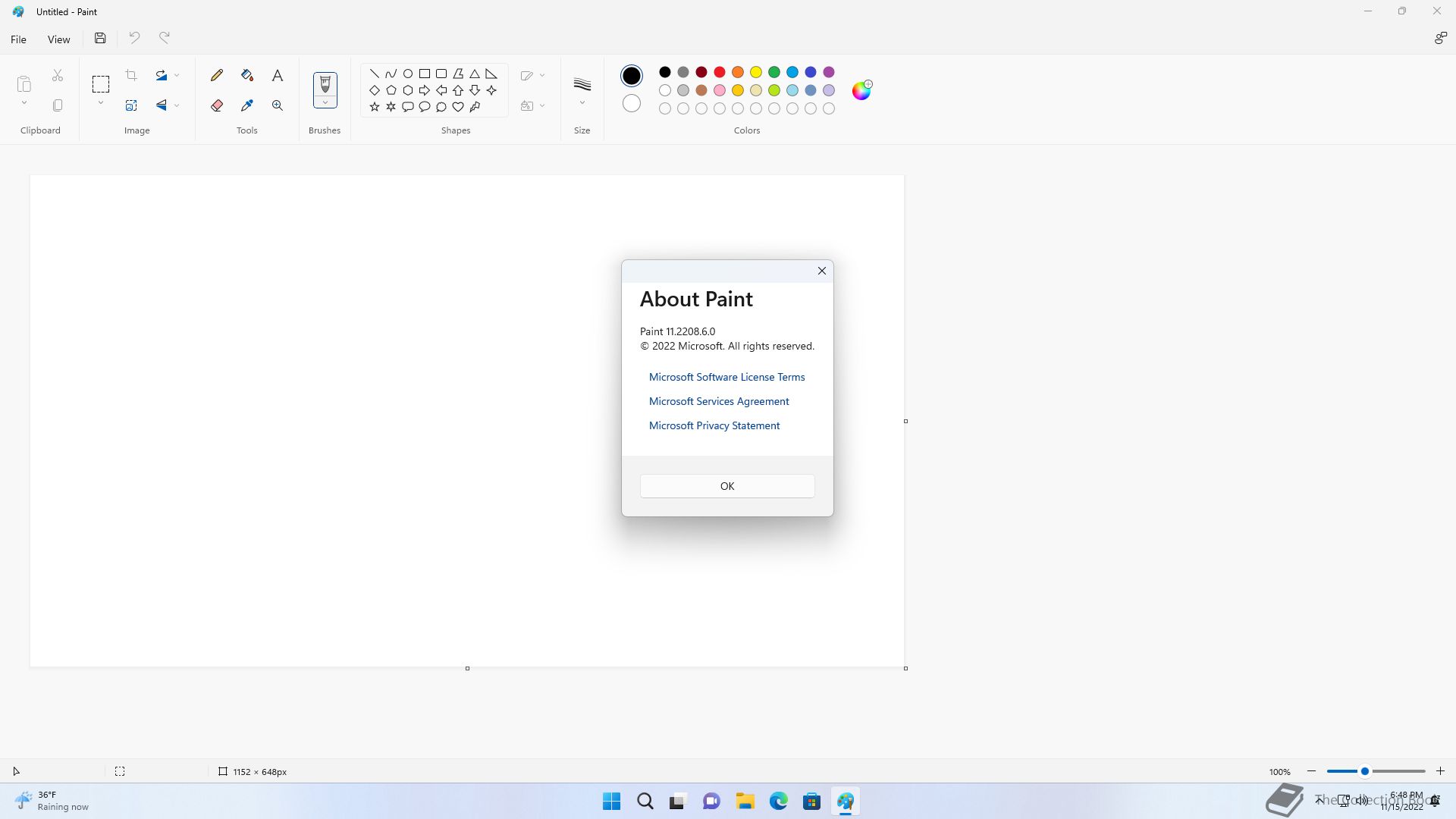Image resolution: width=1456 pixels, height=819 pixels.
Task: Select Color 1 black swatch
Action: pyautogui.click(x=631, y=75)
